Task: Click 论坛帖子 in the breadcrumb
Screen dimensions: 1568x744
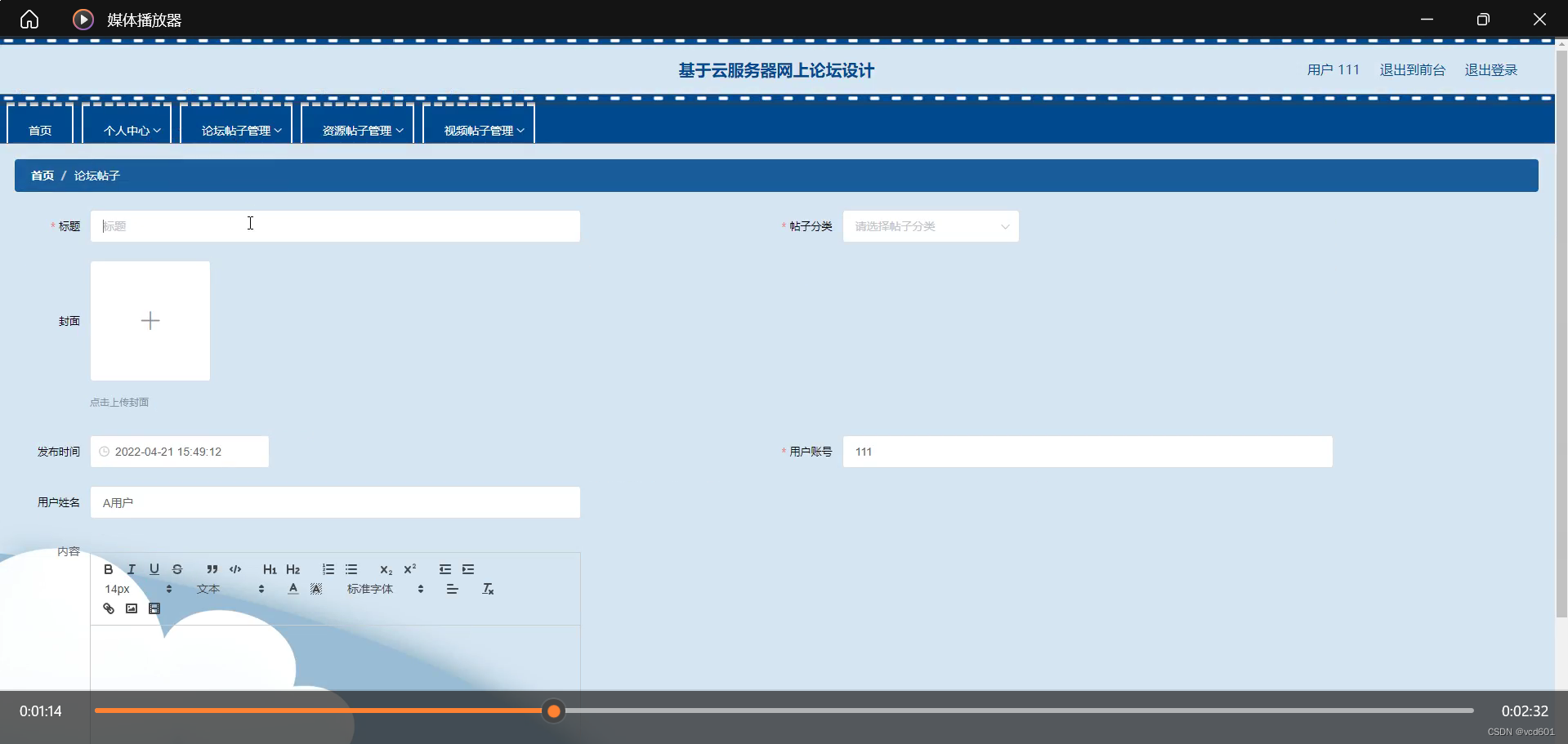Action: (97, 176)
